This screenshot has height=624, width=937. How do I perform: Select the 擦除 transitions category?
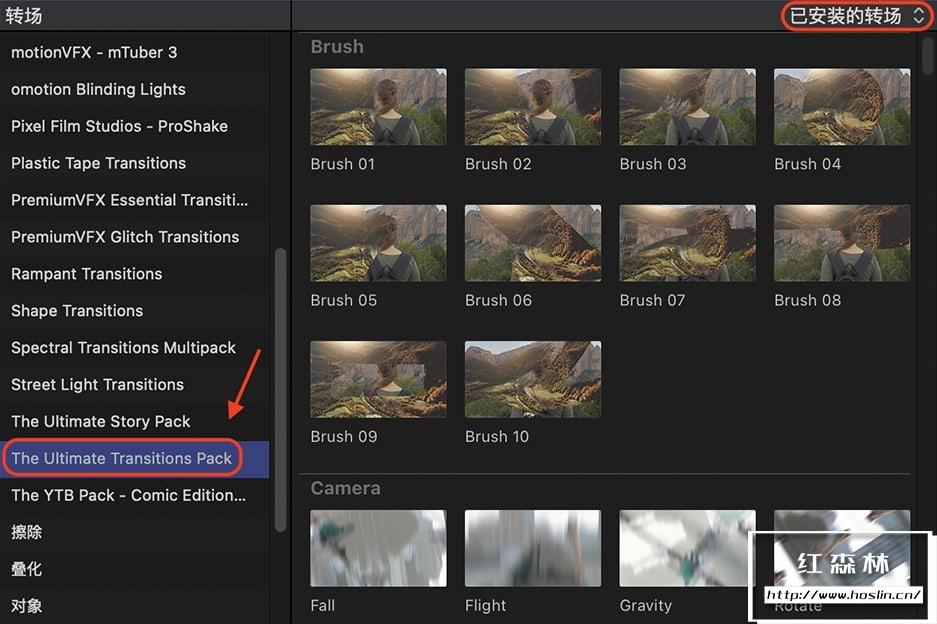[134, 533]
